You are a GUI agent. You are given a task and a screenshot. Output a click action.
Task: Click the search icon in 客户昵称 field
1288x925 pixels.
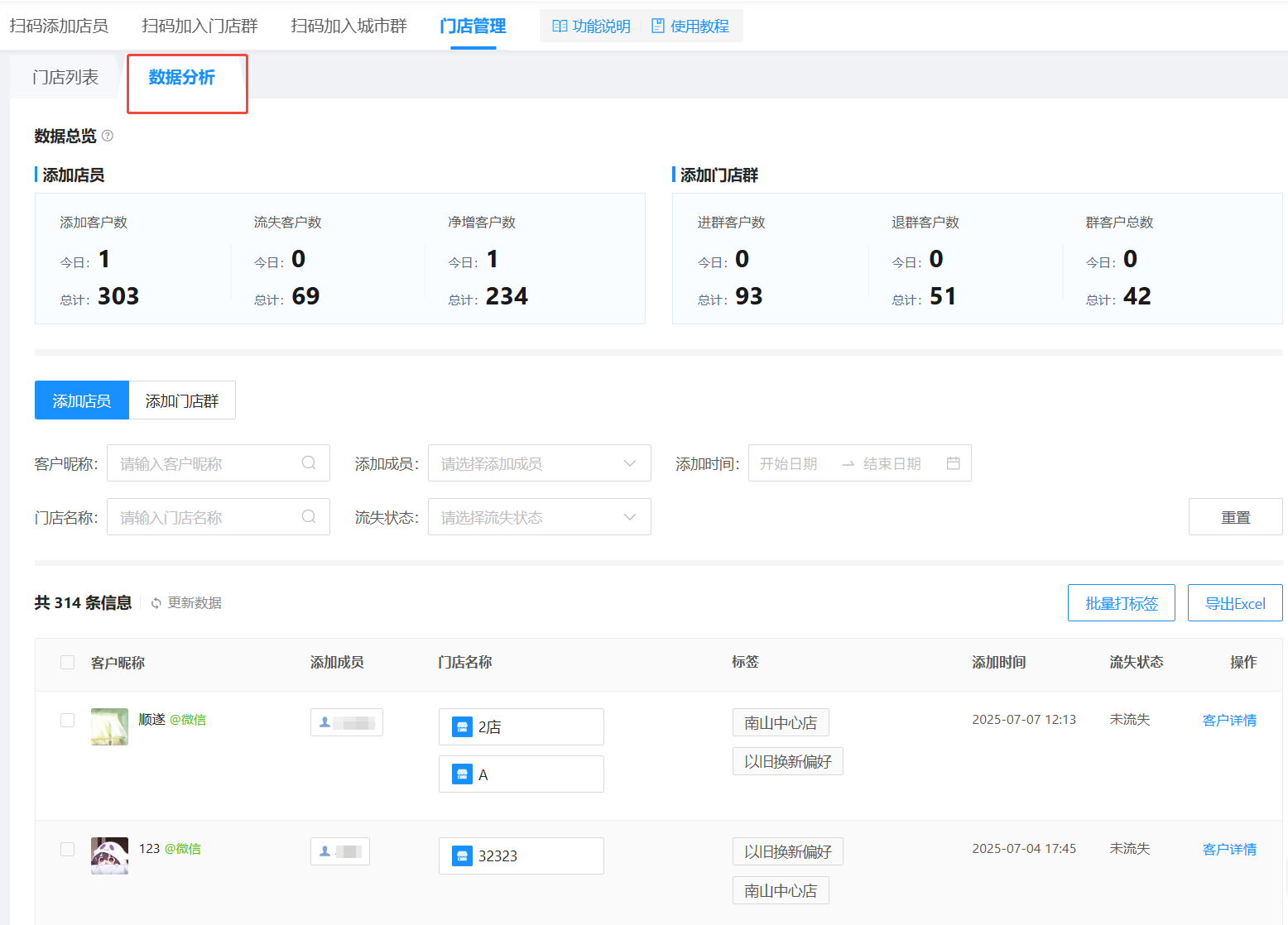[309, 463]
